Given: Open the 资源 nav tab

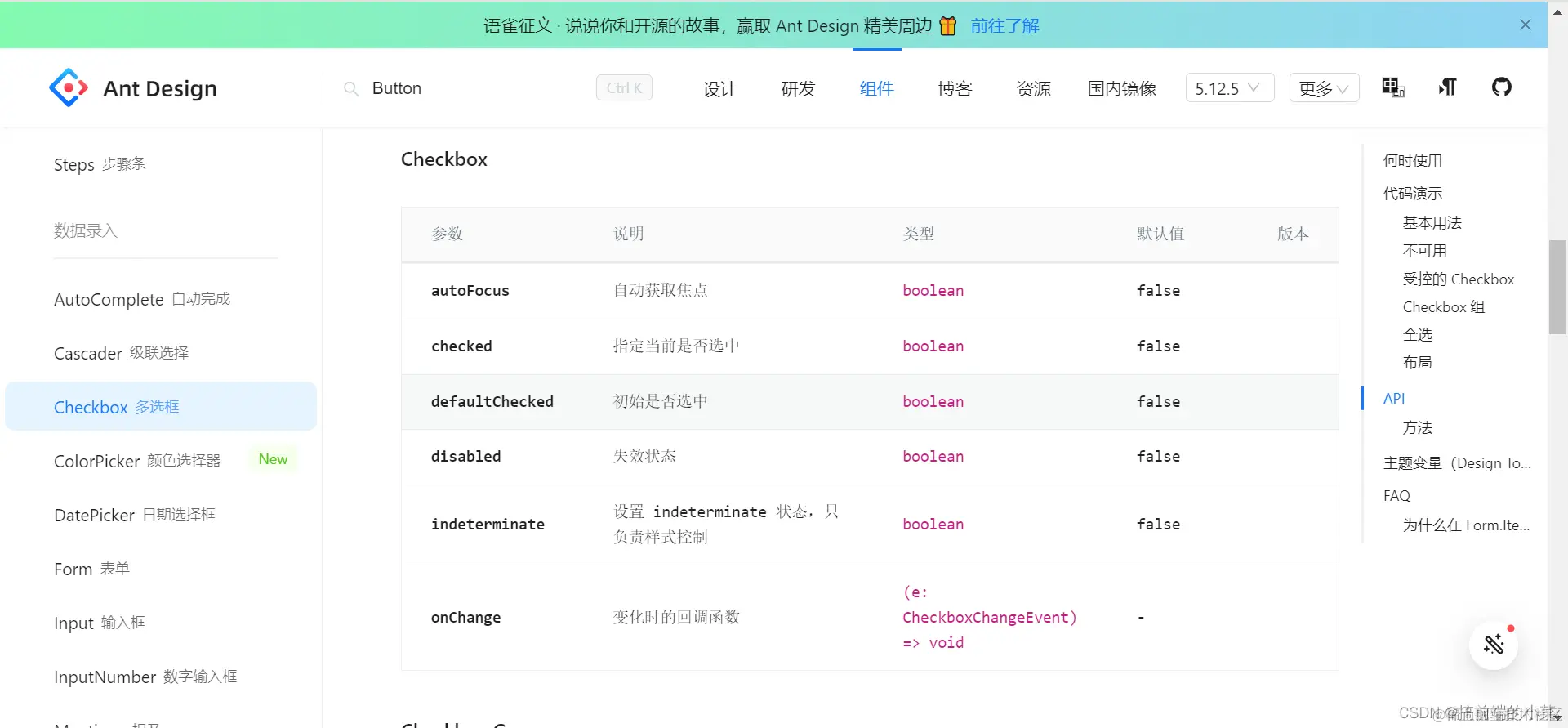Looking at the screenshot, I should pyautogui.click(x=1033, y=88).
